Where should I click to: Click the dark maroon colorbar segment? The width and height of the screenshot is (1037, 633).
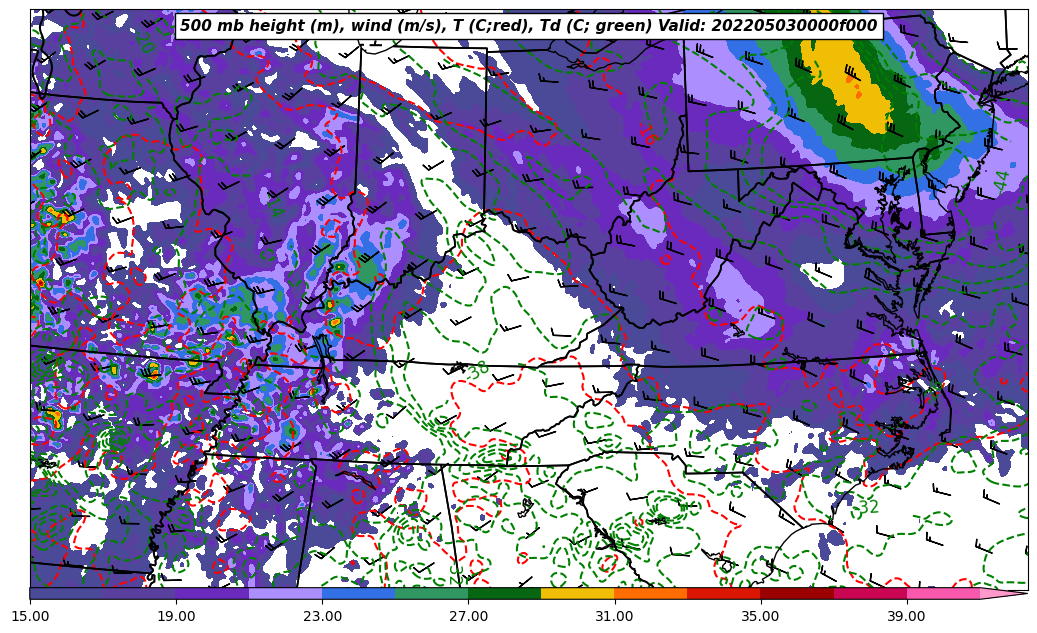click(796, 593)
